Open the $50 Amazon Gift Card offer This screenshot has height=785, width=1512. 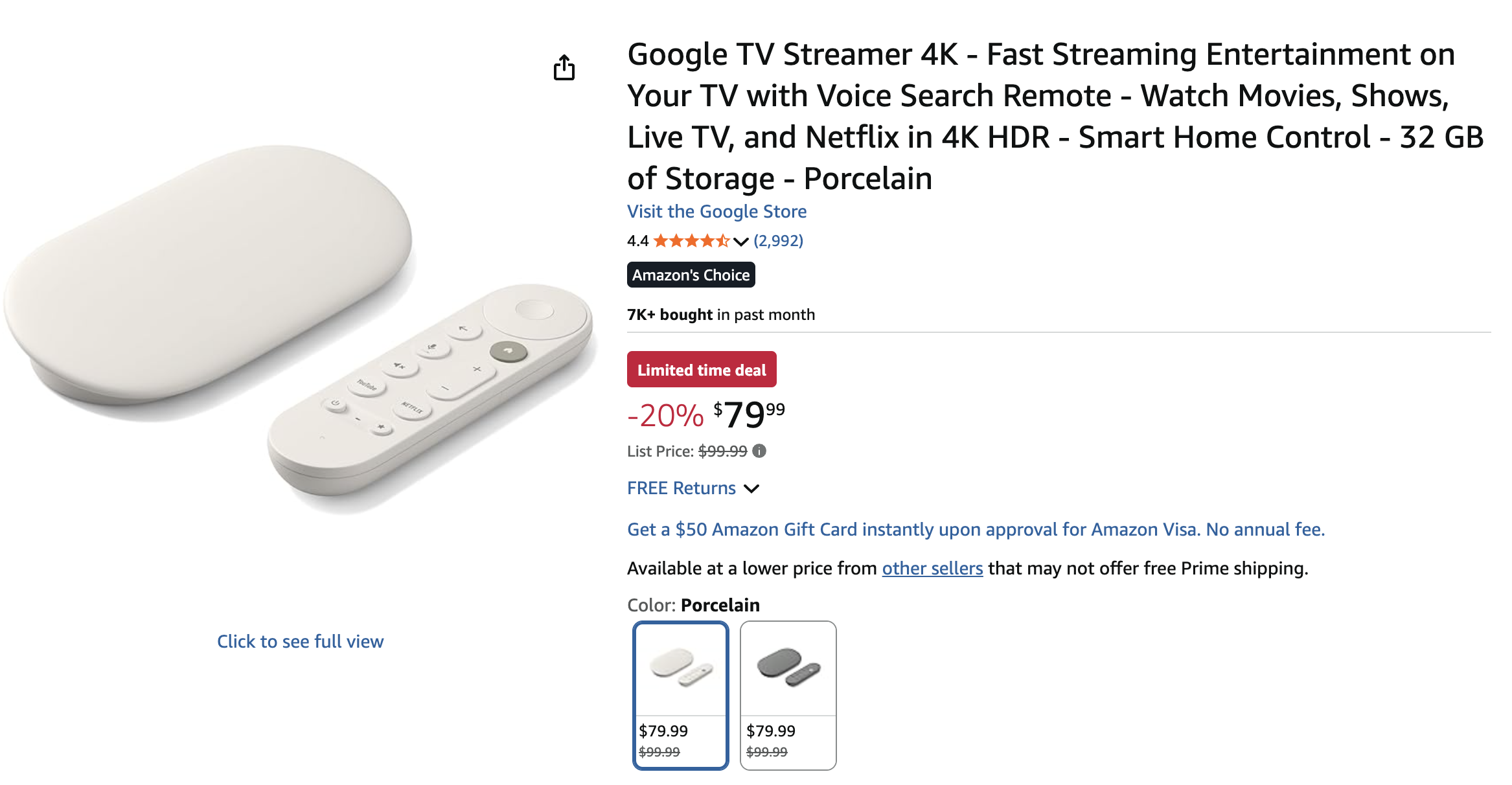pyautogui.click(x=976, y=529)
